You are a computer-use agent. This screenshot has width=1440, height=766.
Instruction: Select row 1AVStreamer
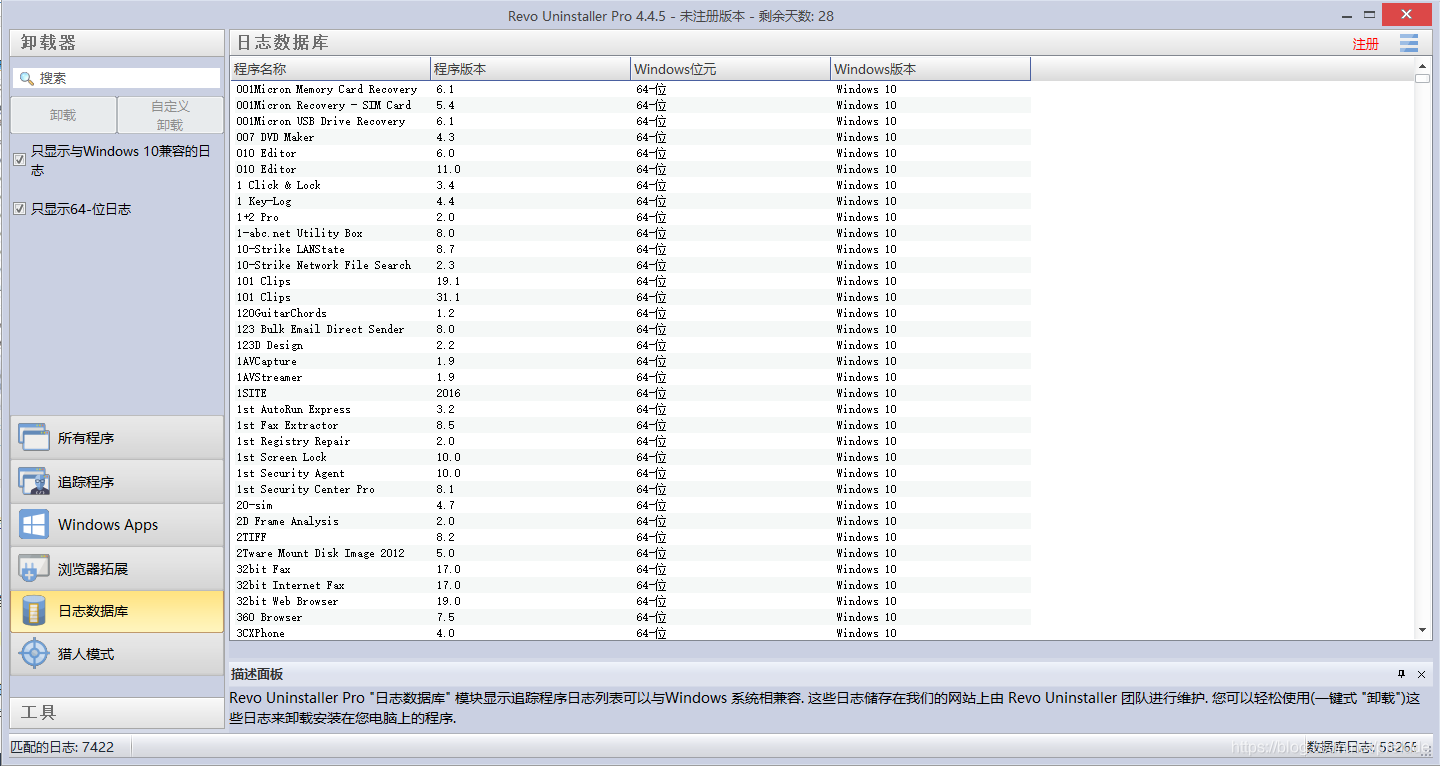pos(630,377)
